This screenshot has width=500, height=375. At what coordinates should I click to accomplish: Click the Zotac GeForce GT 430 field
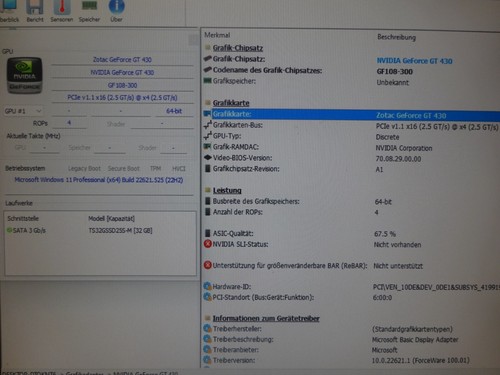(x=122, y=60)
